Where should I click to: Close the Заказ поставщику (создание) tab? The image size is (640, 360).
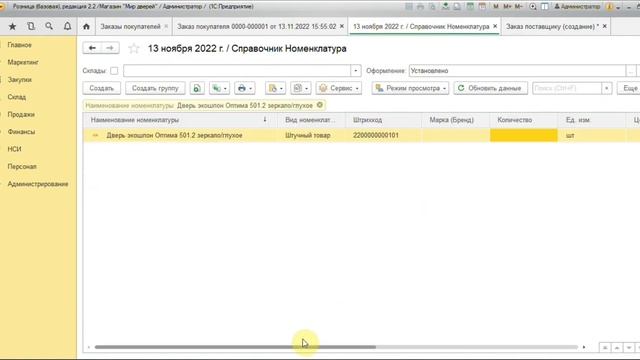604,27
